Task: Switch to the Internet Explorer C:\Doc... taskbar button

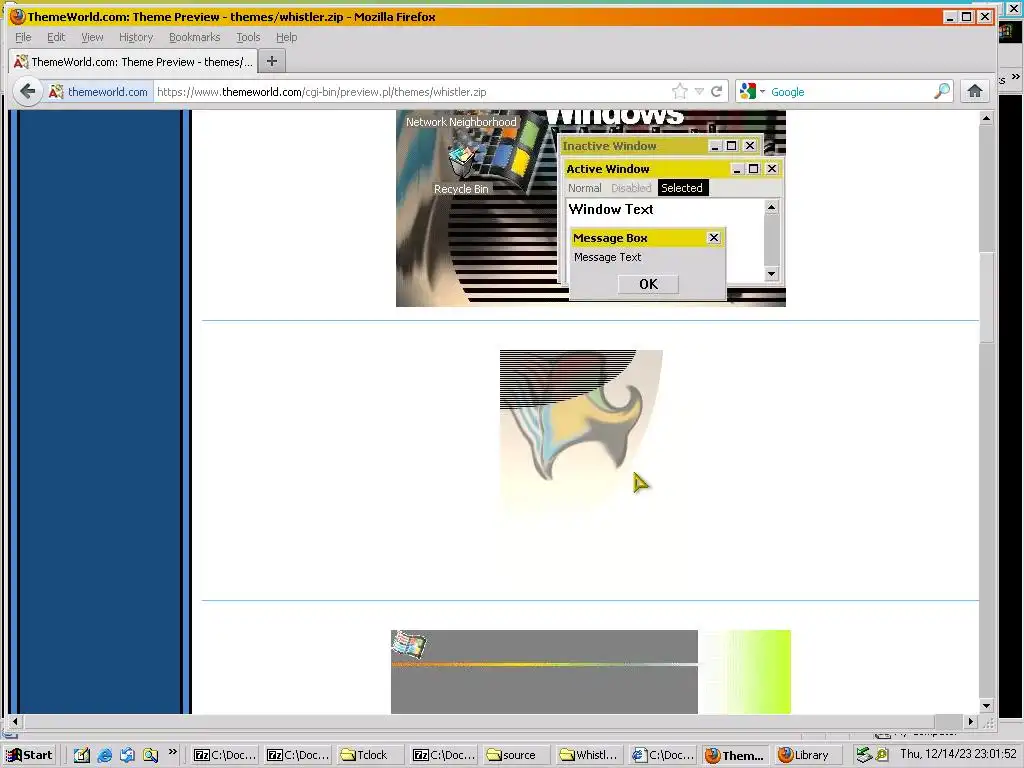Action: click(x=662, y=755)
